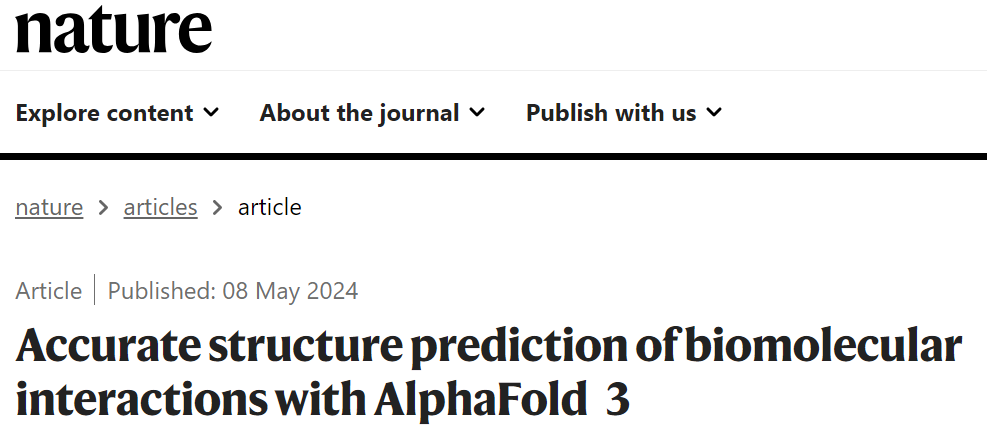
Task: Click the 'Article' type label
Action: click(49, 291)
